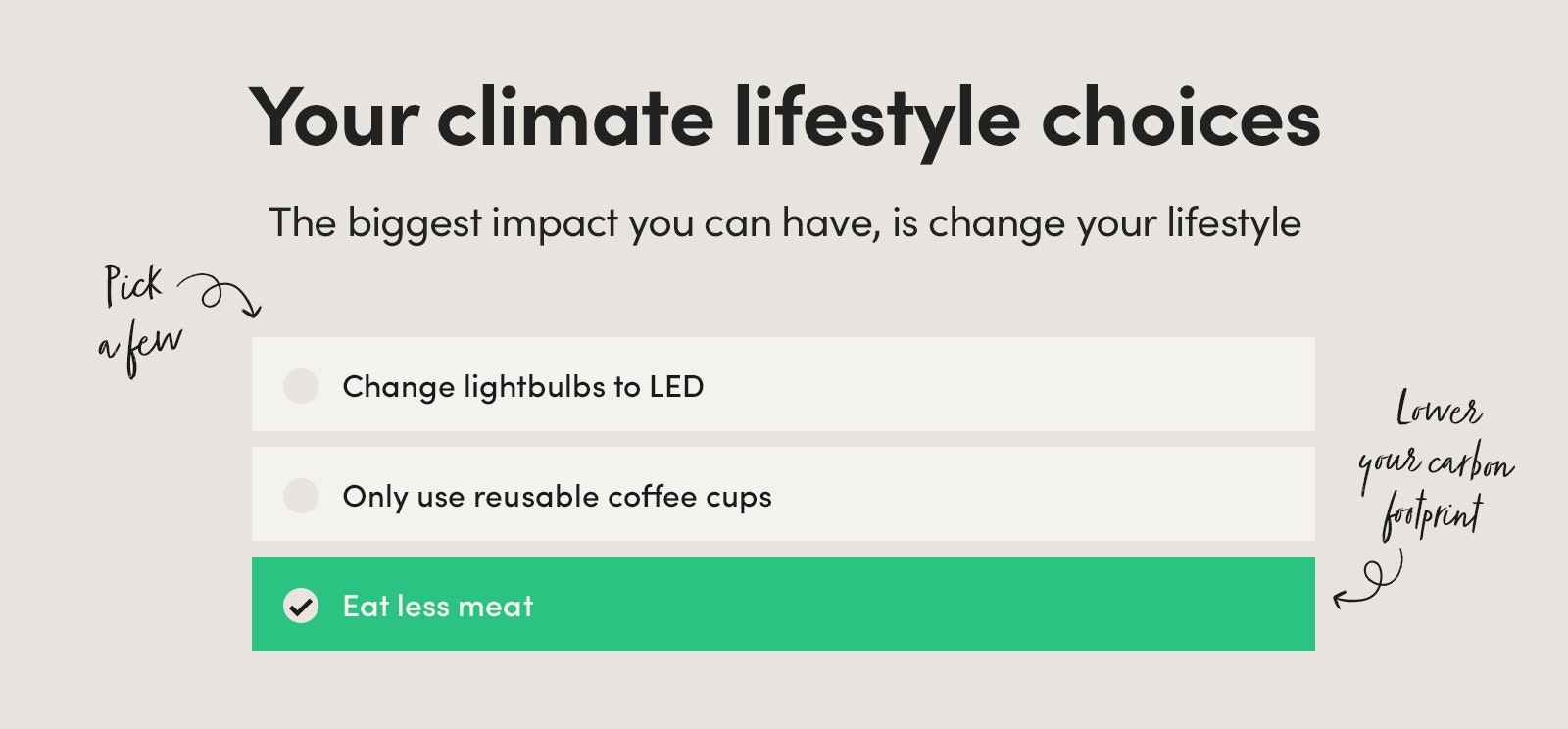Toggle the green Eat less meat option
Image resolution: width=1568 pixels, height=729 pixels.
click(783, 604)
